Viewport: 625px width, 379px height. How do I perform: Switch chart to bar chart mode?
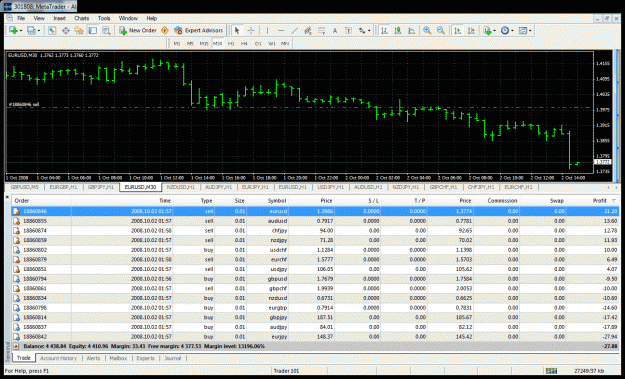point(384,30)
